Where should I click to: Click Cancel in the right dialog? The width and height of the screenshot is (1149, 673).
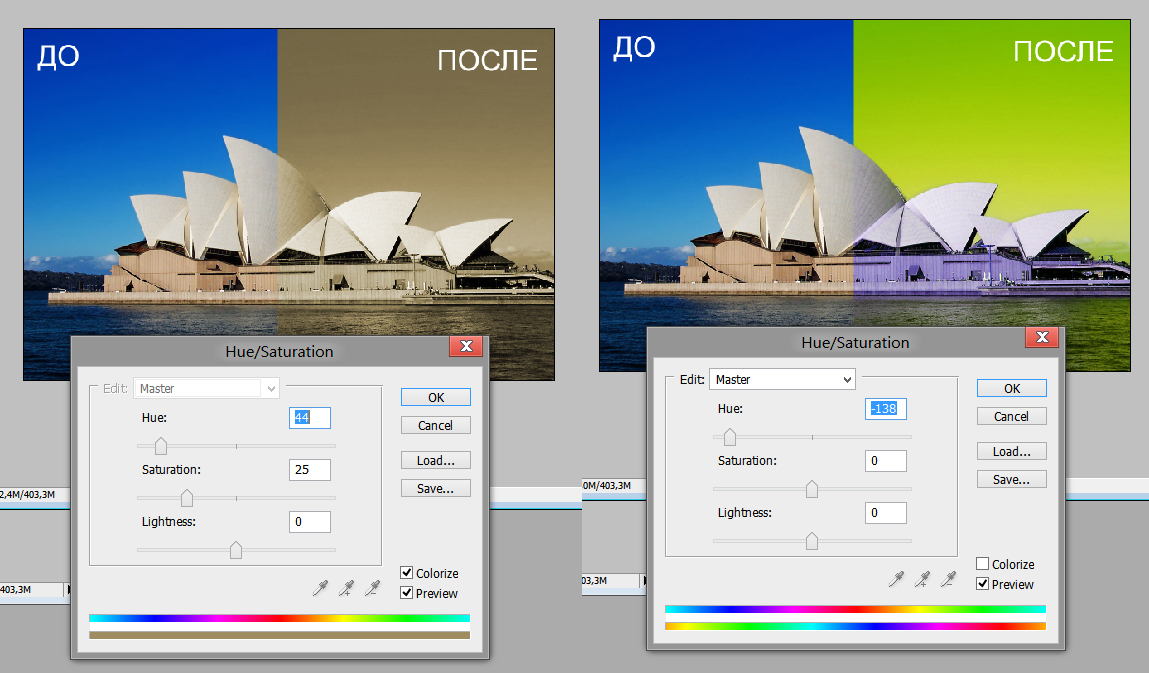coord(1012,416)
